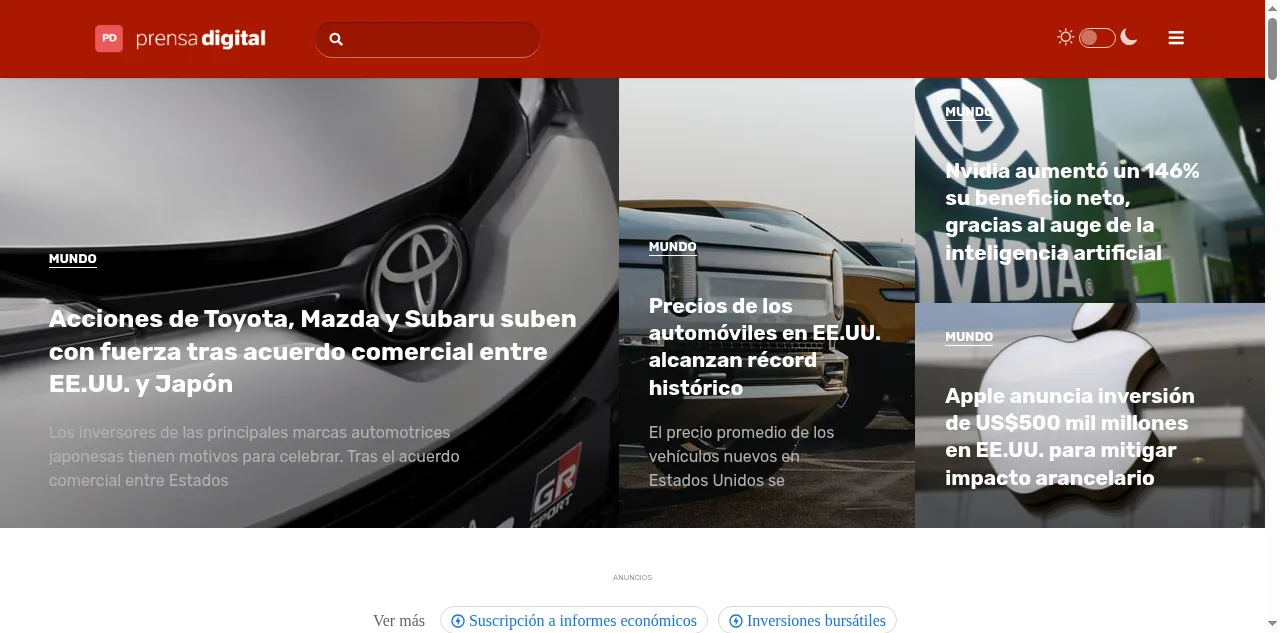The width and height of the screenshot is (1280, 633).
Task: Open the hamburger menu
Action: click(x=1176, y=38)
